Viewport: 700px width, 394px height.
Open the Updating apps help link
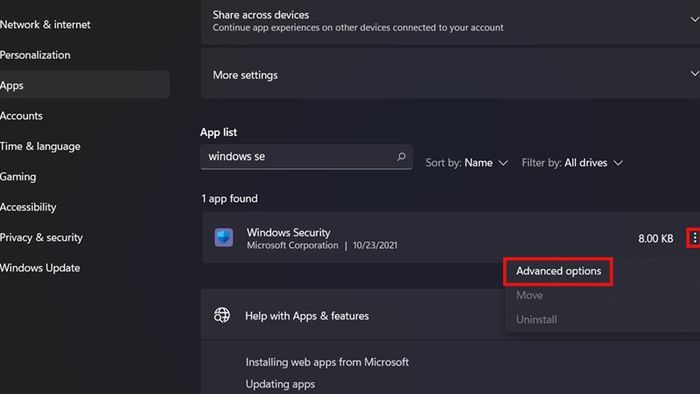pos(280,384)
